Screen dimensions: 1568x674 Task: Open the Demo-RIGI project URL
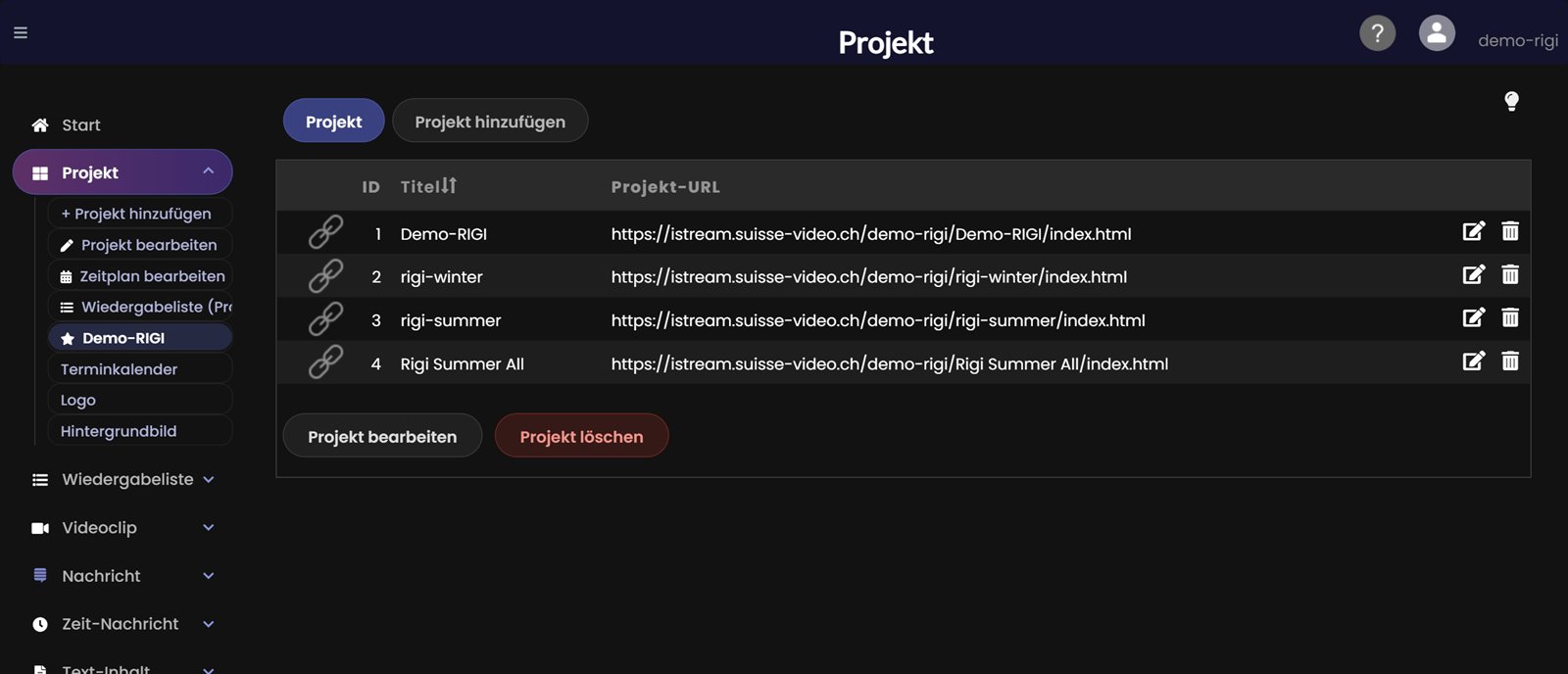(x=871, y=234)
